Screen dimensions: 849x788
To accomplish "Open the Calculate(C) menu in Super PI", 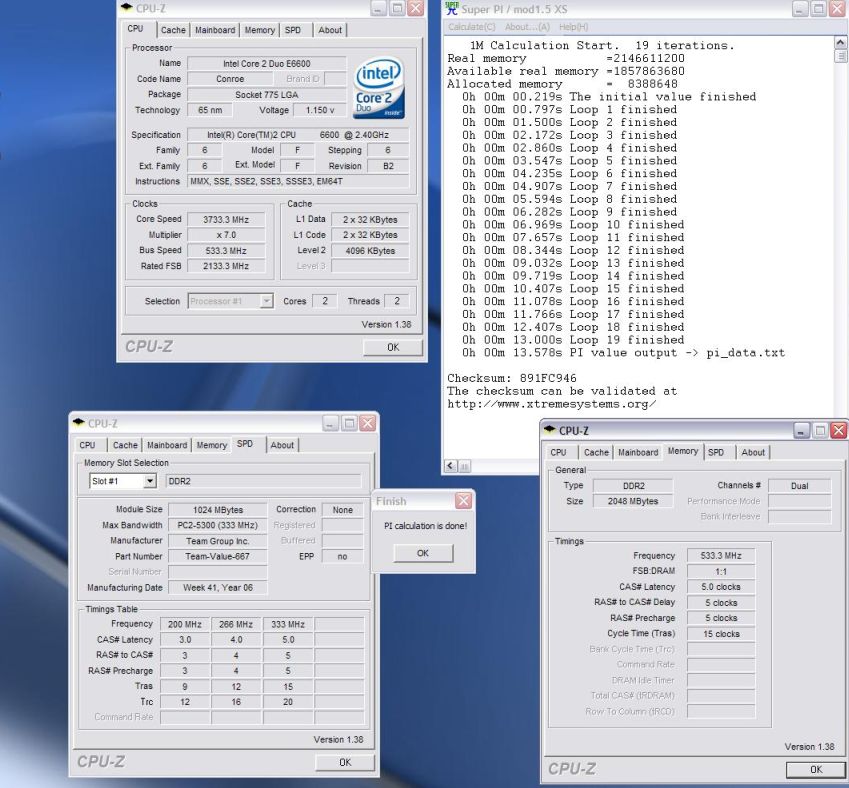I will (472, 27).
